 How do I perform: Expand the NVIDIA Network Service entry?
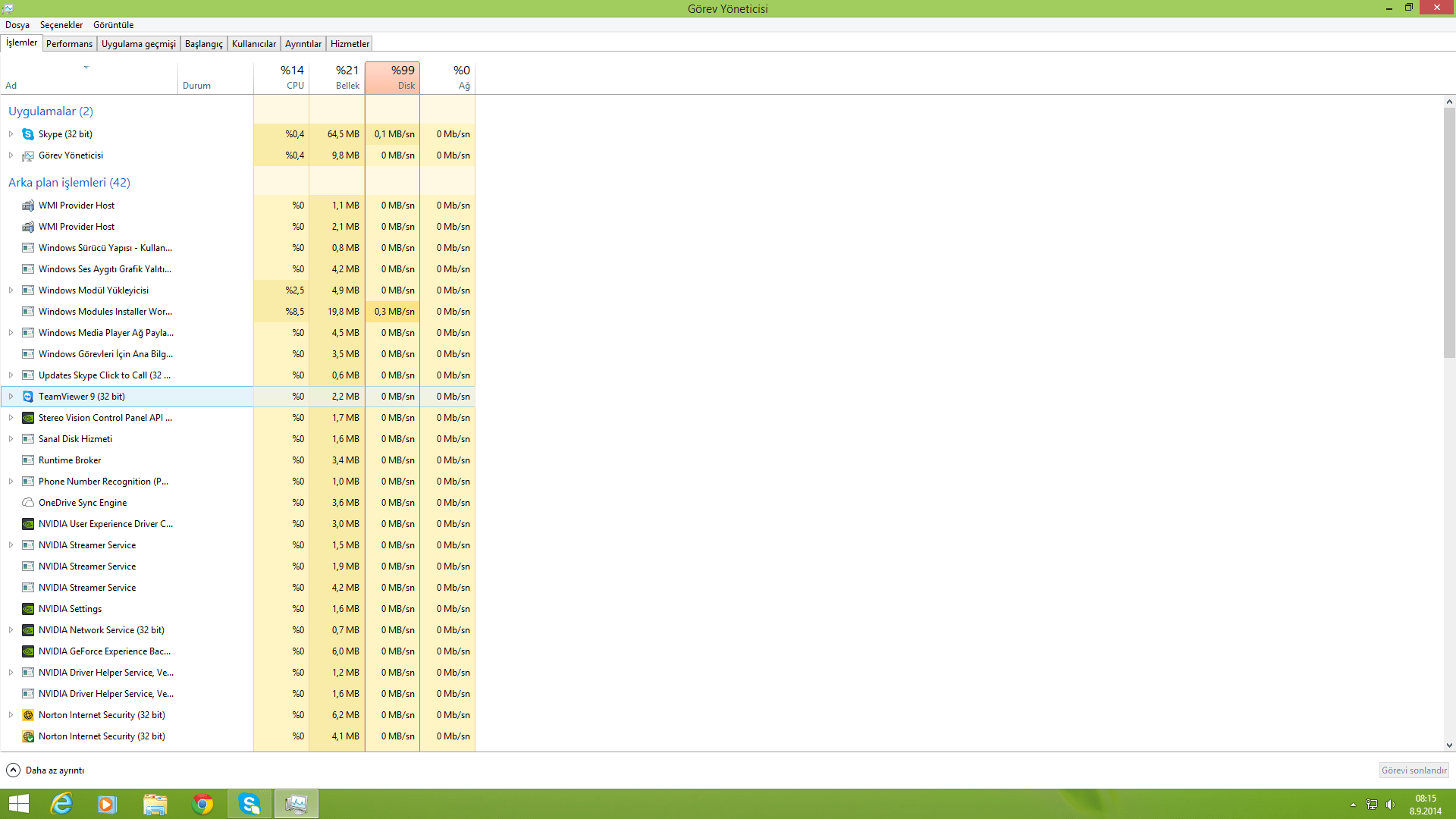coord(11,630)
